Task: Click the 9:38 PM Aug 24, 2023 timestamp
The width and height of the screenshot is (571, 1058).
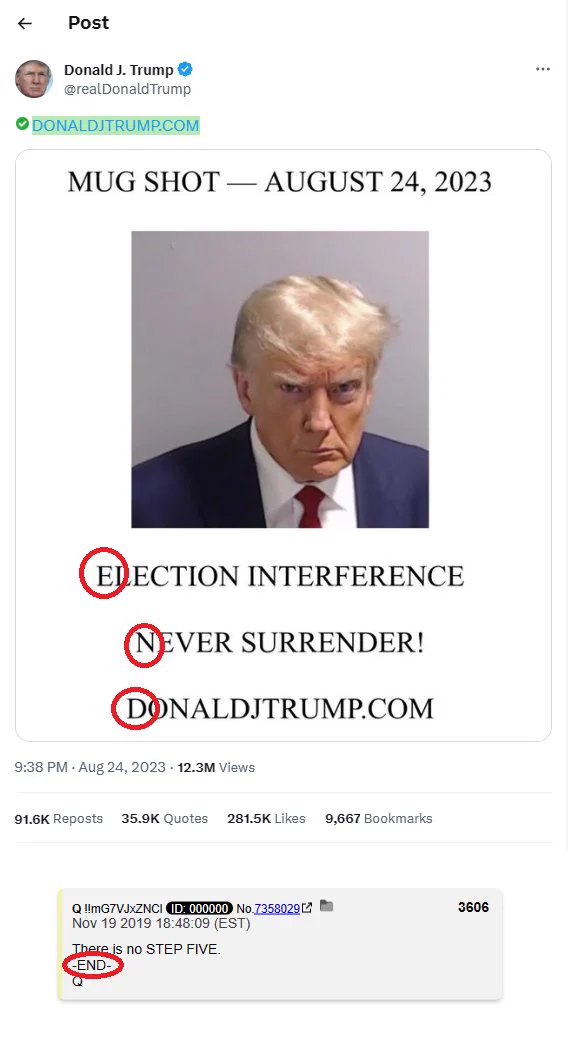Action: [x=90, y=767]
